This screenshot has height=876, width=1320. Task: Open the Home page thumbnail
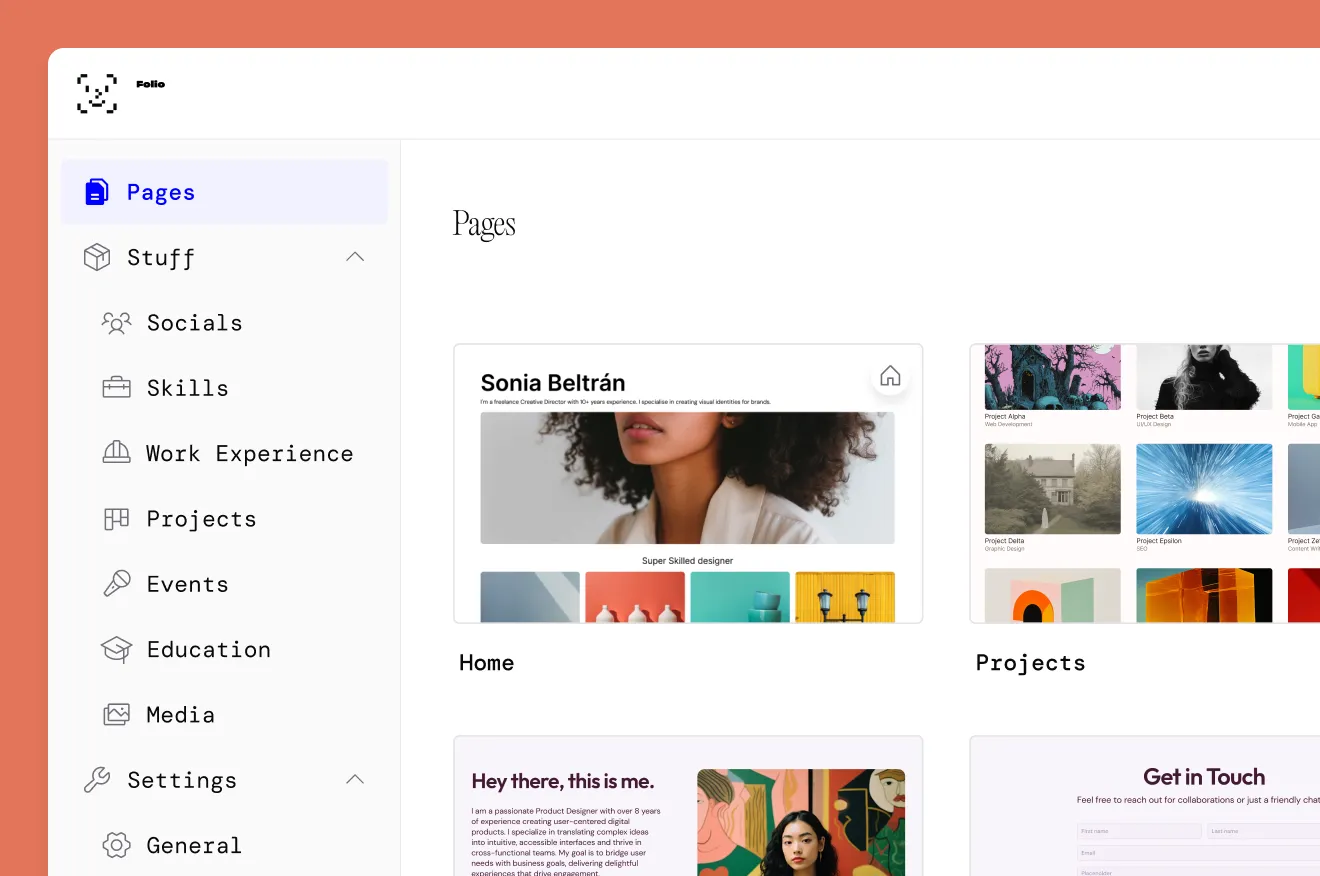tap(688, 484)
